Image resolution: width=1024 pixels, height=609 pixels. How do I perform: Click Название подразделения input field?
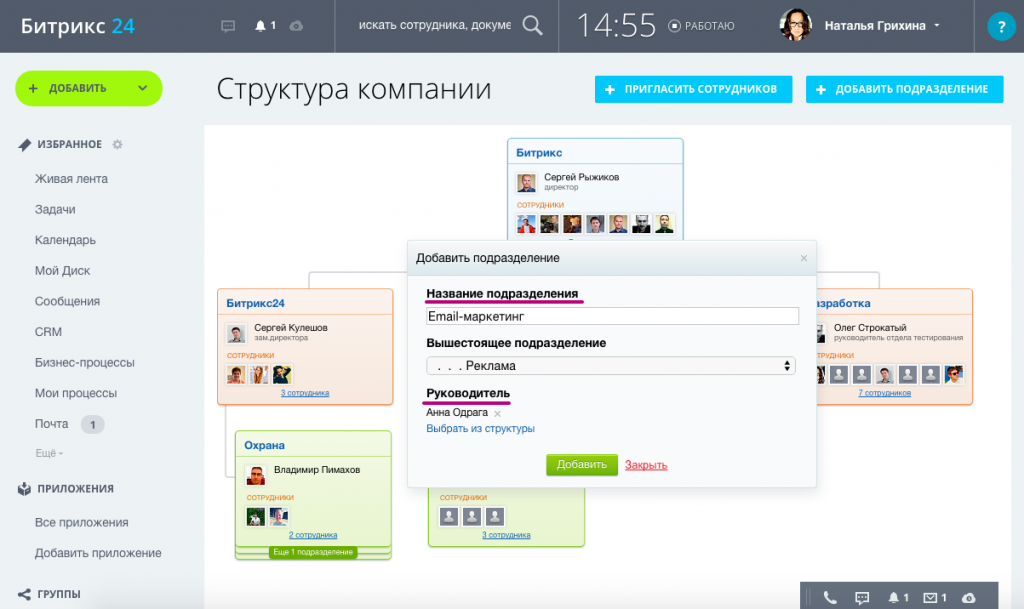click(x=612, y=316)
